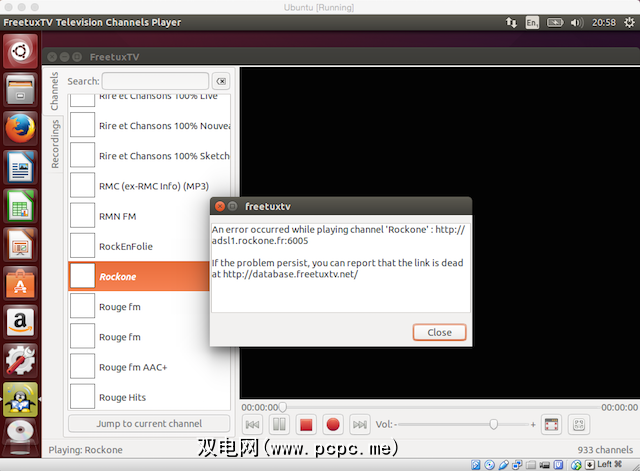
Task: Open network indicator in top panel
Action: pos(511,22)
